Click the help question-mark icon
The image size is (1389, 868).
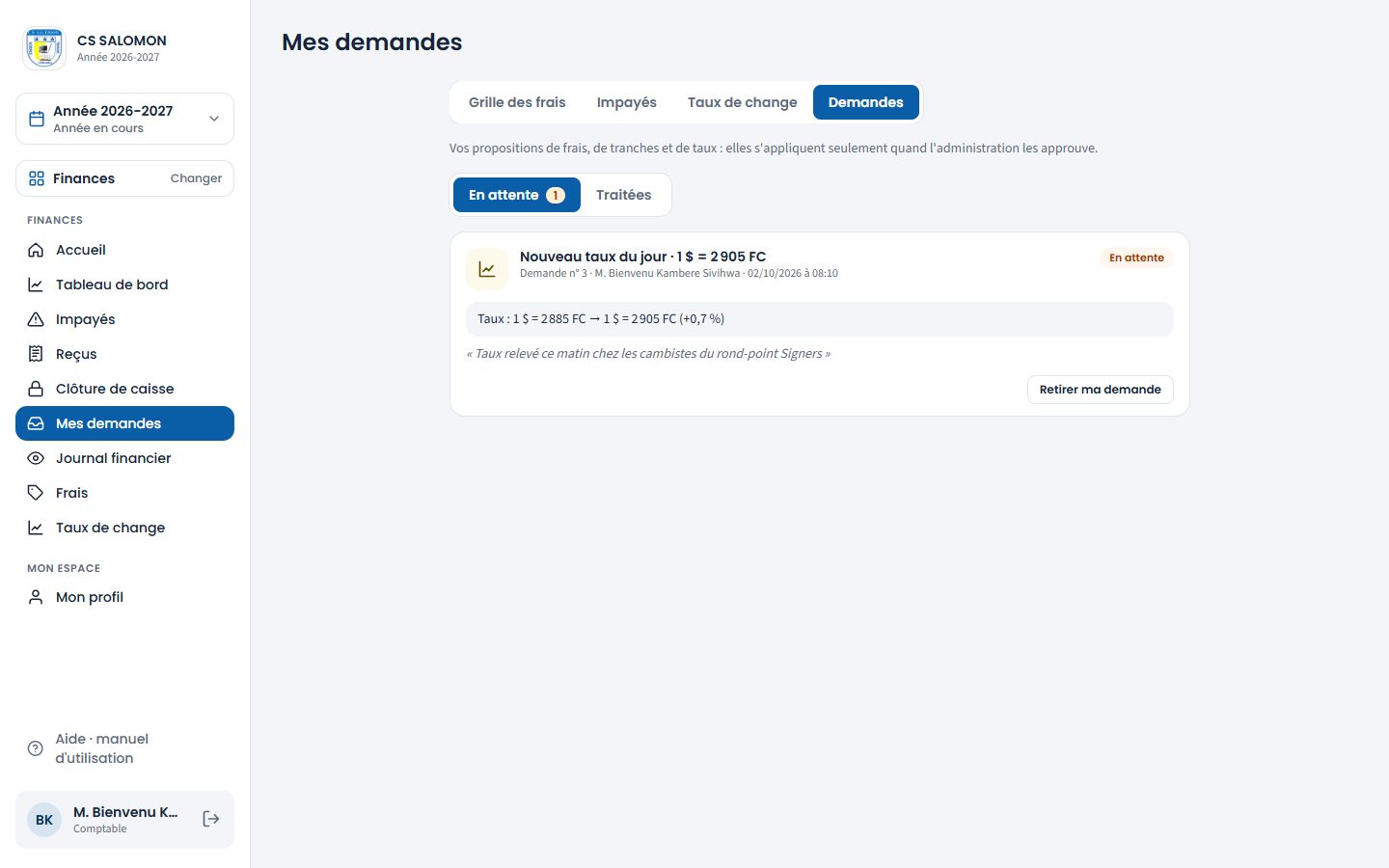[x=36, y=748]
